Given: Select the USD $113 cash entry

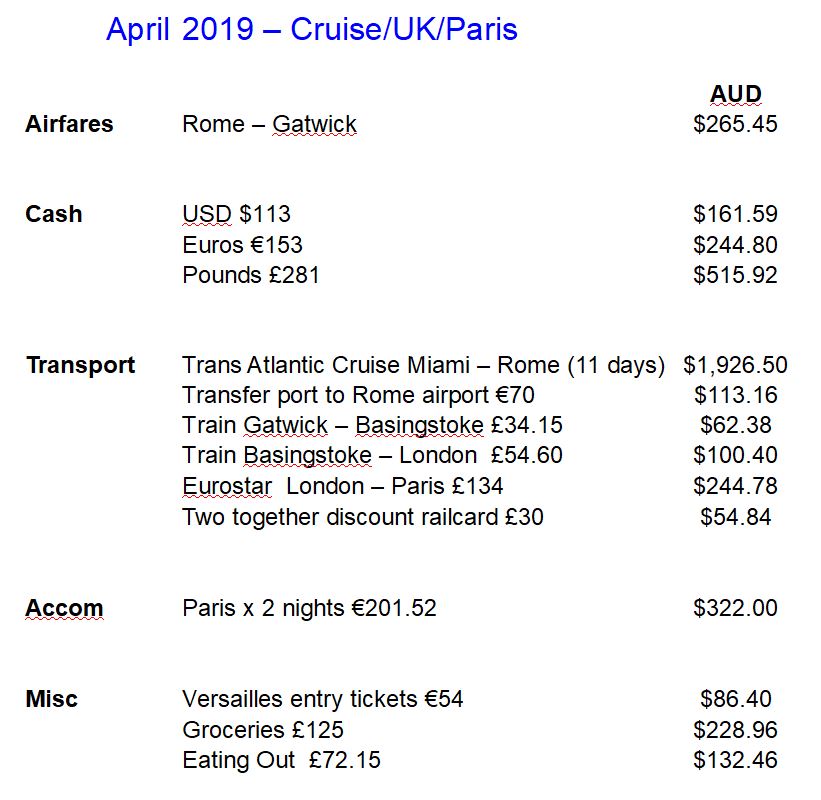Looking at the screenshot, I should [236, 214].
